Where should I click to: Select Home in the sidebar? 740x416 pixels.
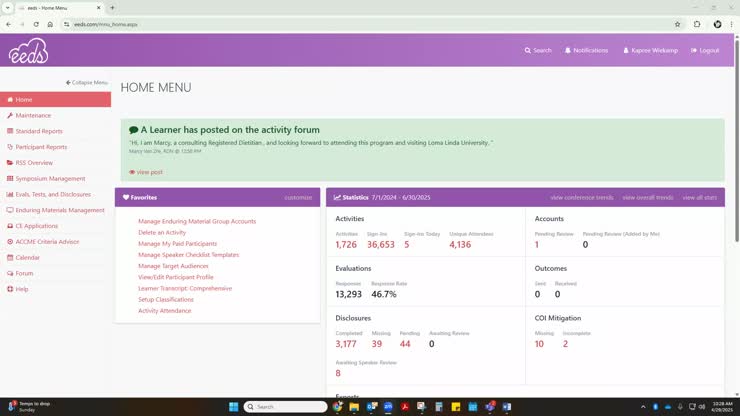coord(24,100)
